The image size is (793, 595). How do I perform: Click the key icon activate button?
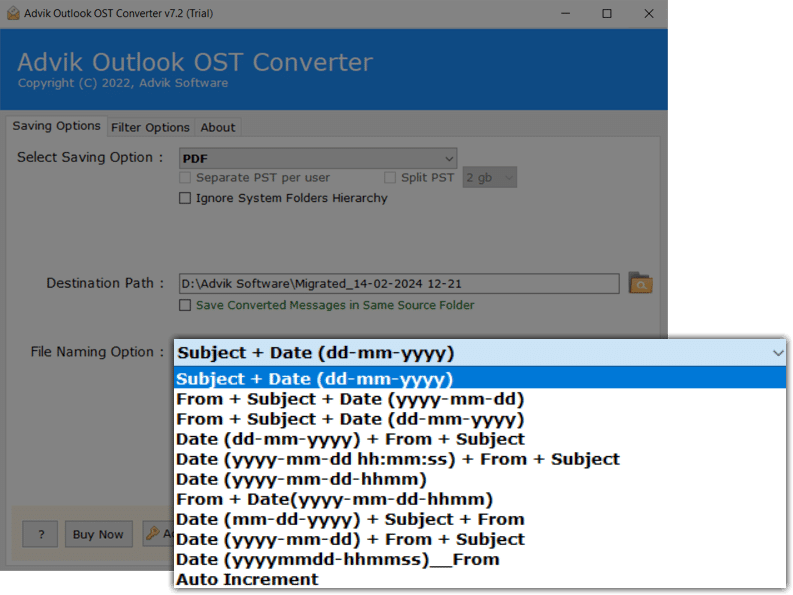click(x=158, y=534)
